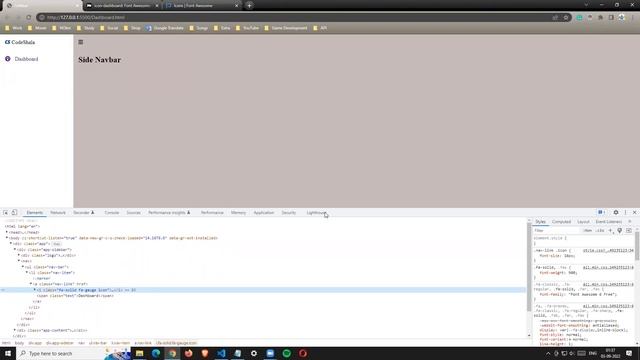The height and width of the screenshot is (360, 640).
Task: Open the Console tab in DevTools
Action: [x=111, y=213]
